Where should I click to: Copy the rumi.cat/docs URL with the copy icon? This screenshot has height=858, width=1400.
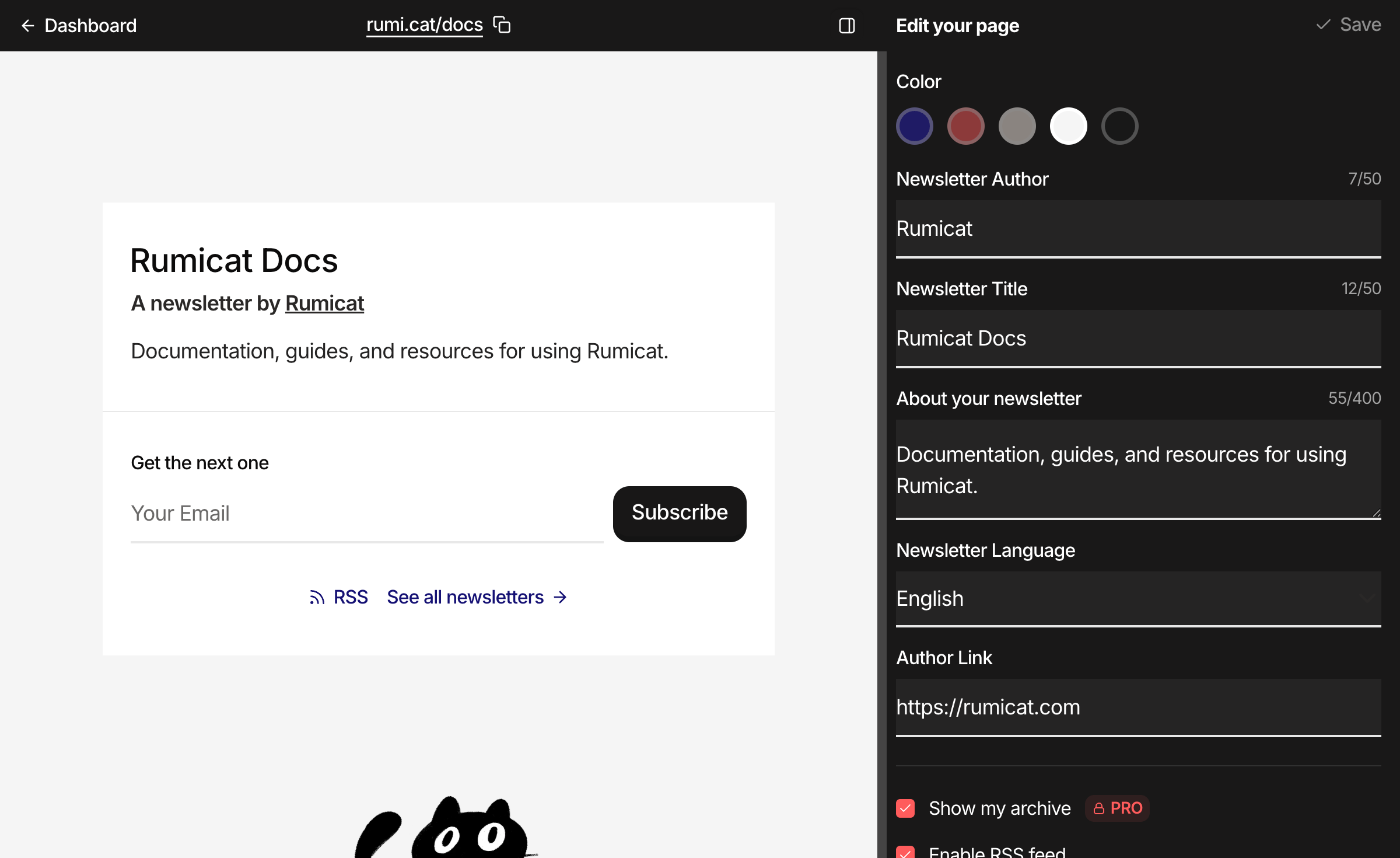[x=502, y=25]
